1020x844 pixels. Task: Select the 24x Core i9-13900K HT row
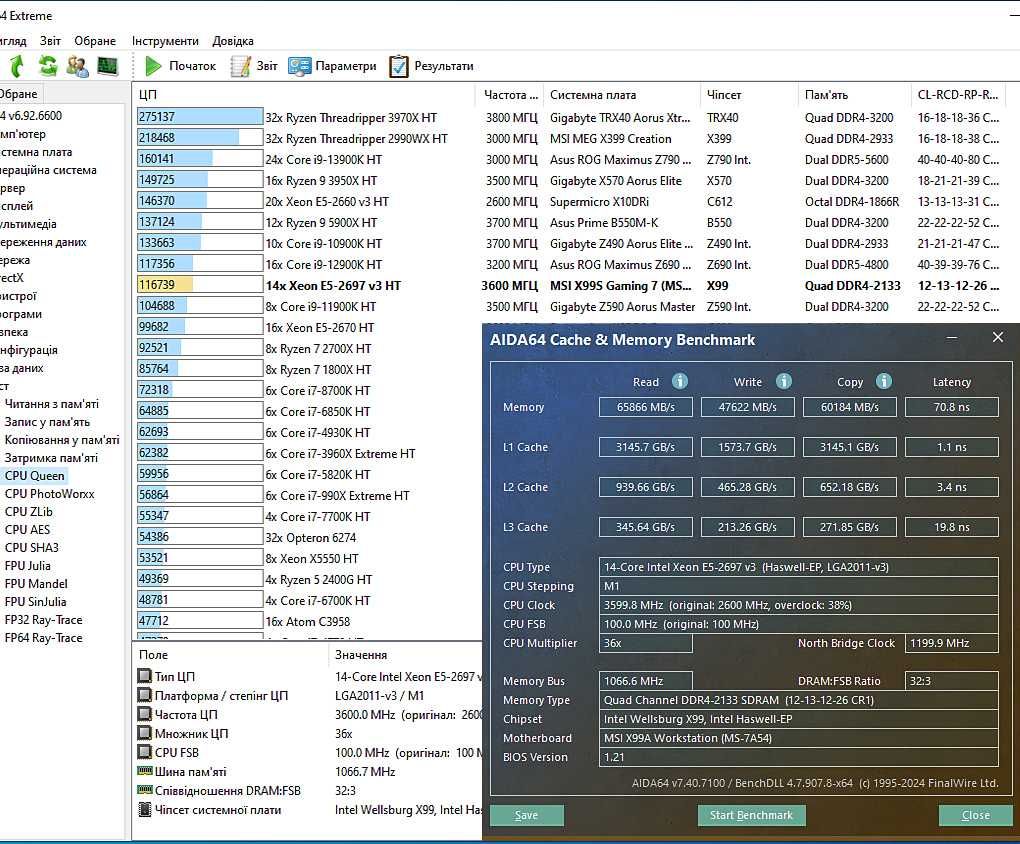click(324, 159)
